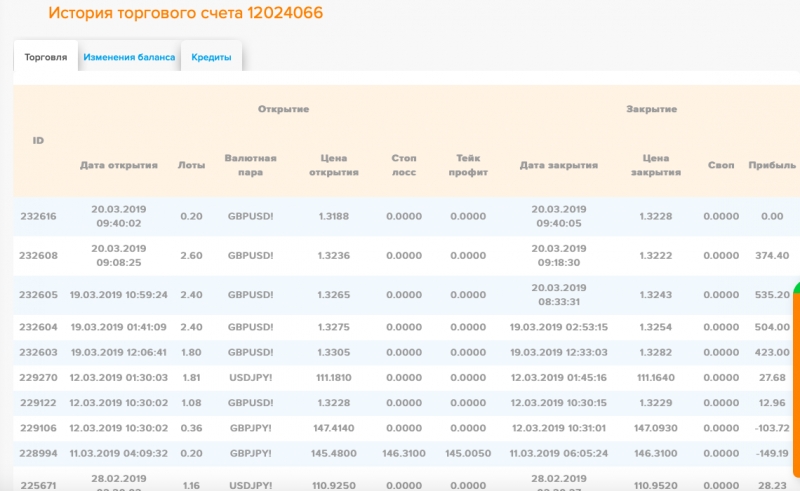Click the Дата закрытия column header

coord(559,165)
